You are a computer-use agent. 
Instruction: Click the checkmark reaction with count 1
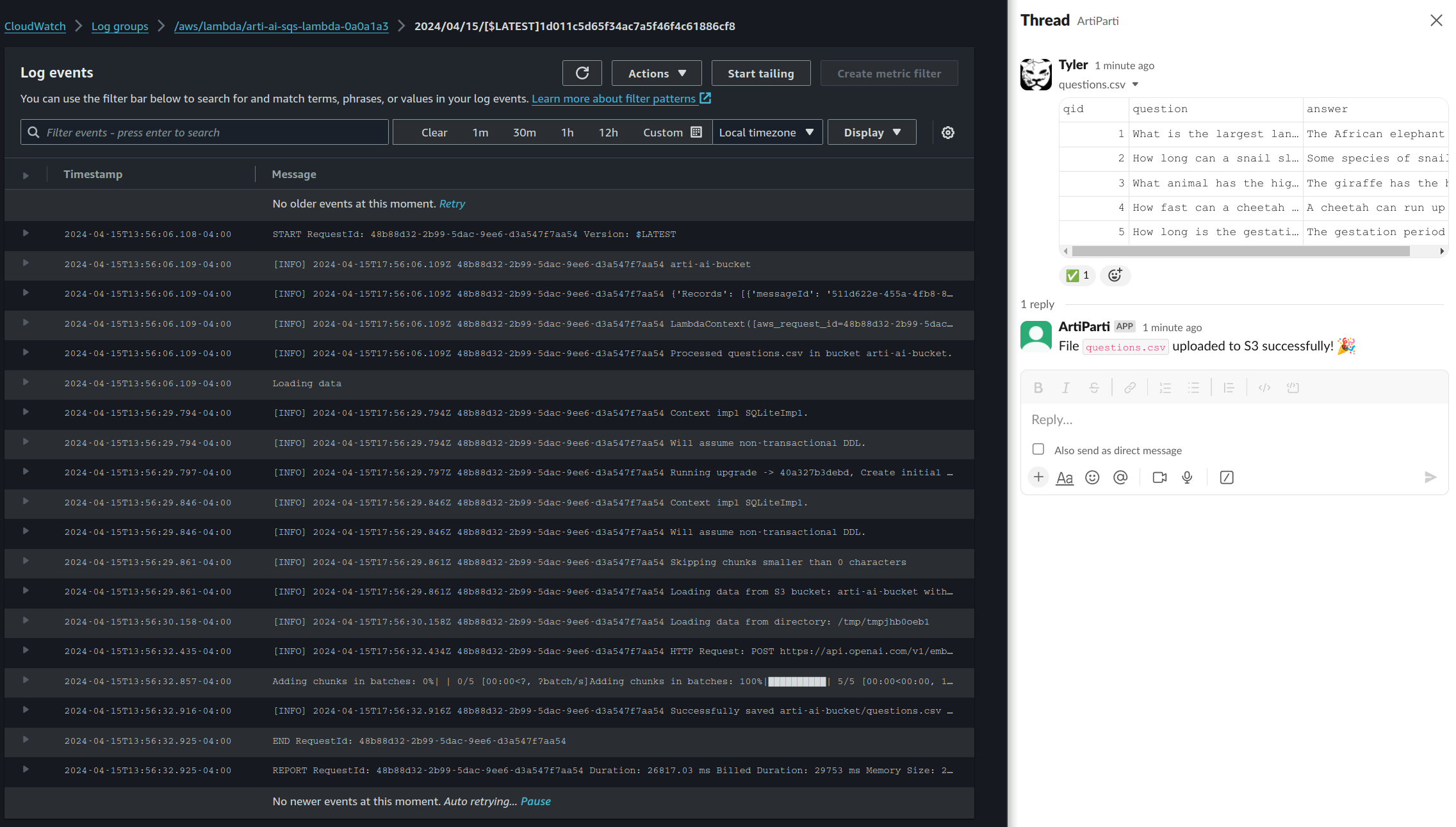(1077, 275)
